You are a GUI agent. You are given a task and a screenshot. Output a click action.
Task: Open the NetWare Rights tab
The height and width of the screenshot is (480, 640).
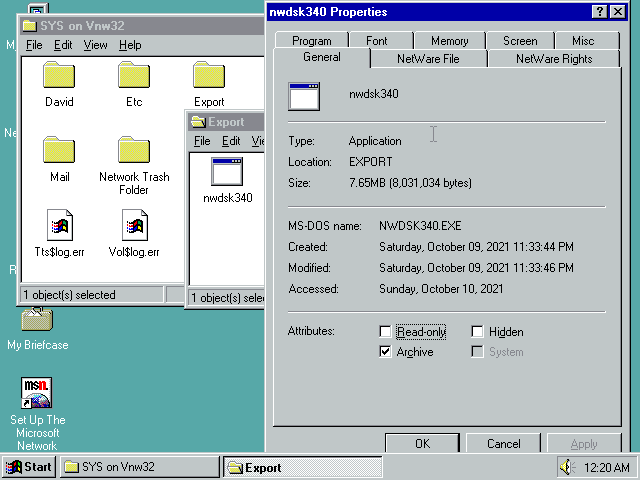pyautogui.click(x=554, y=59)
